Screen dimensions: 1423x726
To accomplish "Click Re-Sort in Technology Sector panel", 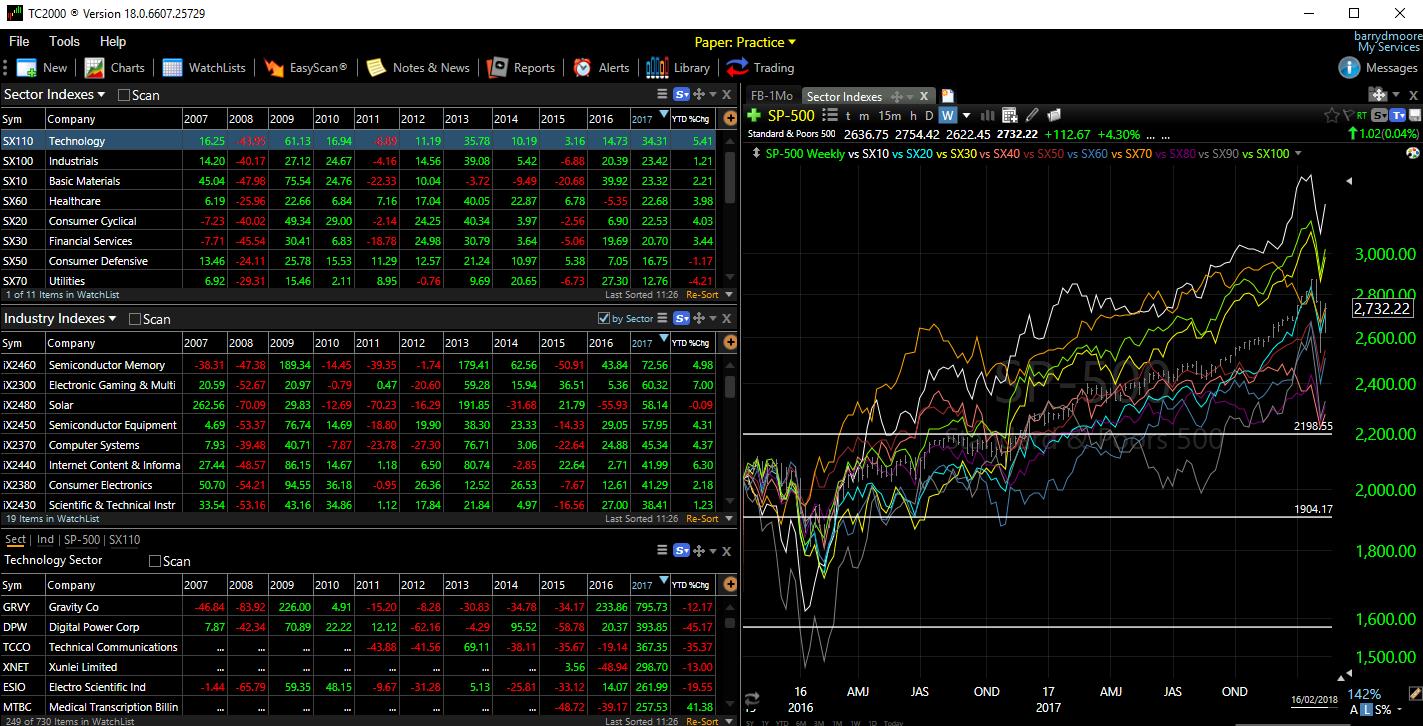I will [702, 721].
